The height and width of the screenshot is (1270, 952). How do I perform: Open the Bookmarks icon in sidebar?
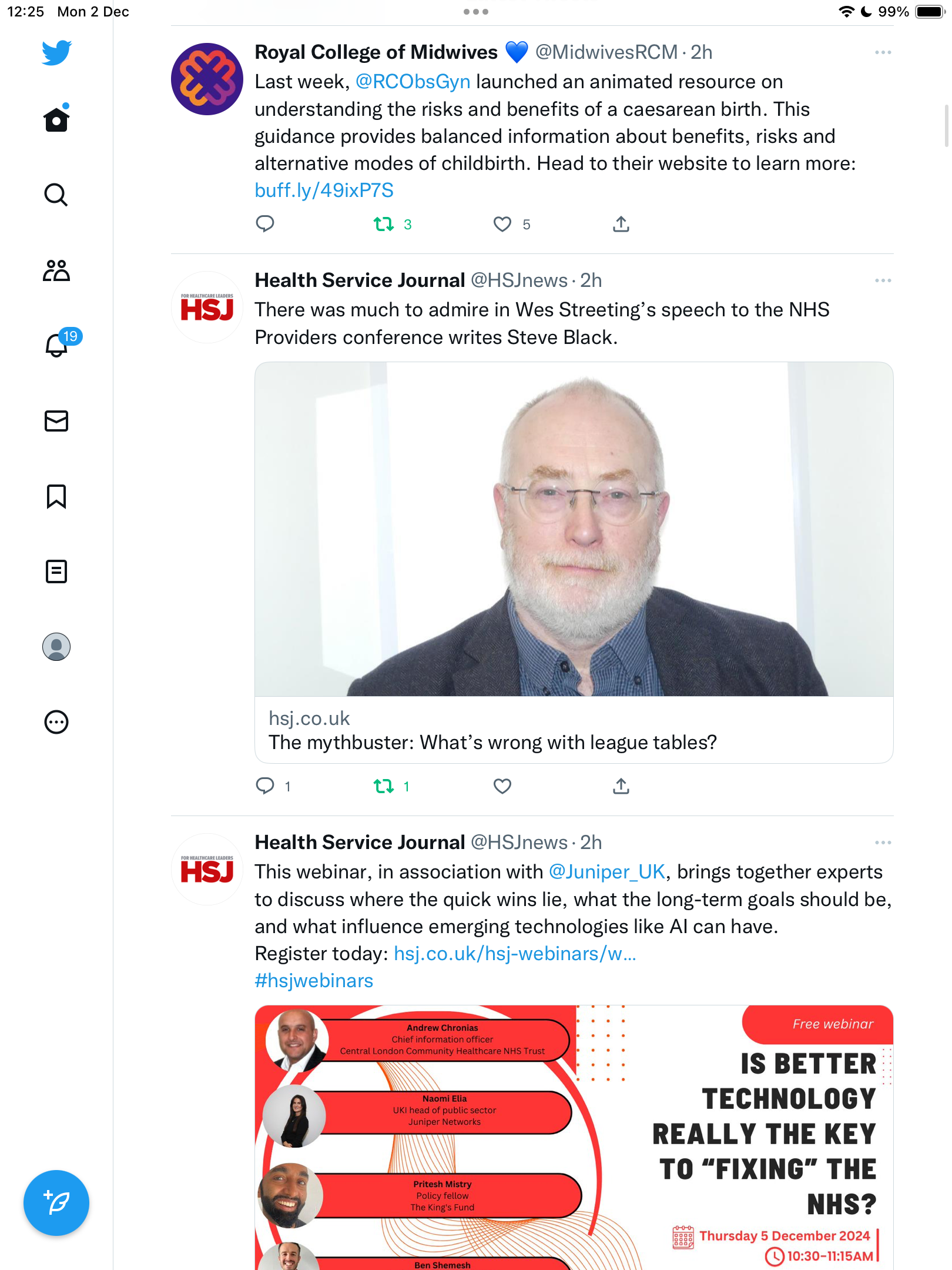[x=56, y=496]
